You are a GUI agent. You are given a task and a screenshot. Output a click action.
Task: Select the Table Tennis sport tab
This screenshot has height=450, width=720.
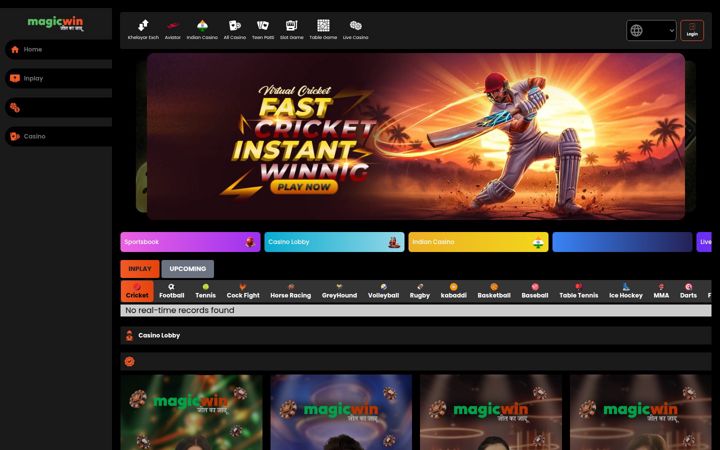[579, 291]
